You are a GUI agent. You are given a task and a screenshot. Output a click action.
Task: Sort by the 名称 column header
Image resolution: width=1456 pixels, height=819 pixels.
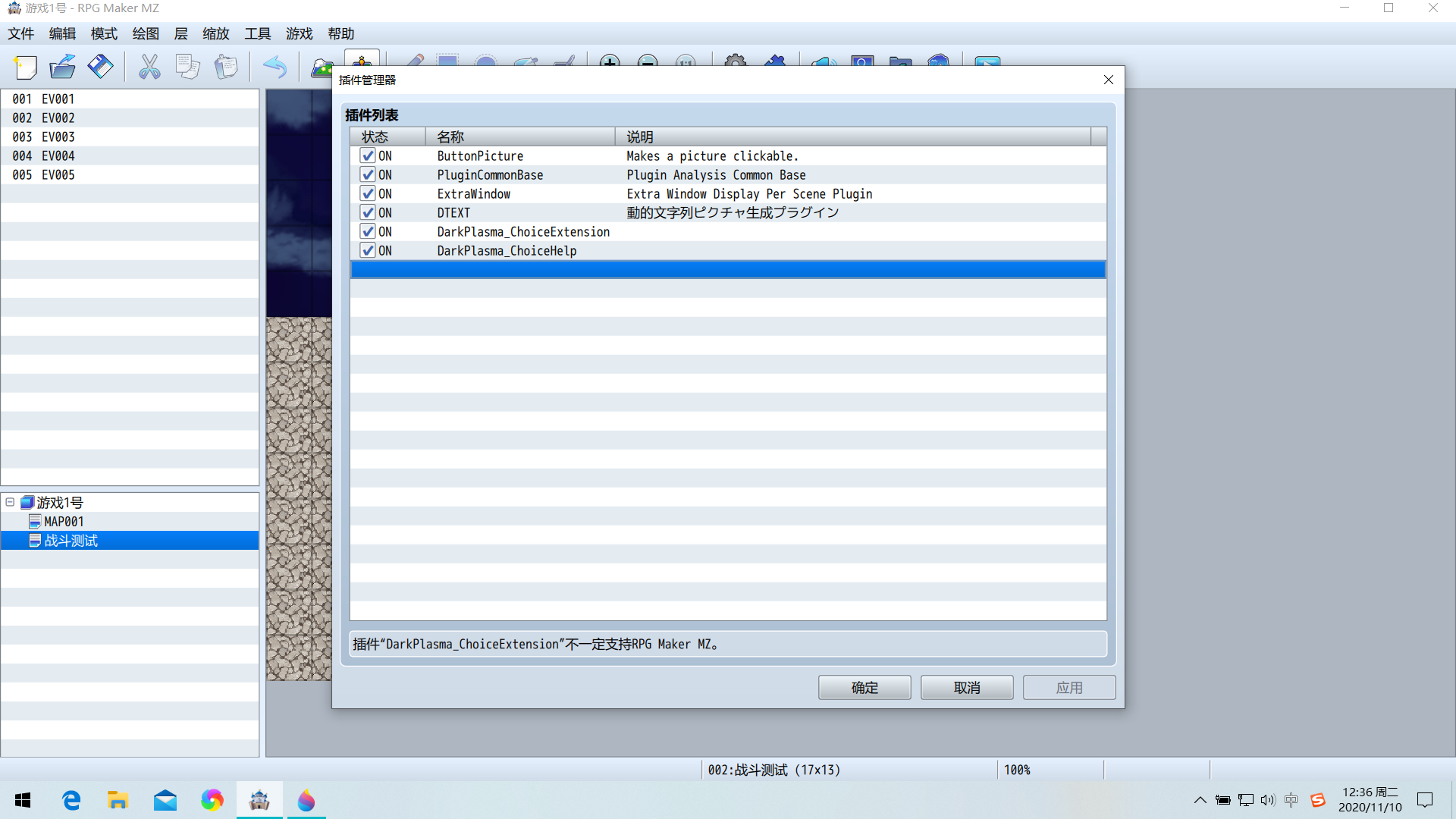520,136
